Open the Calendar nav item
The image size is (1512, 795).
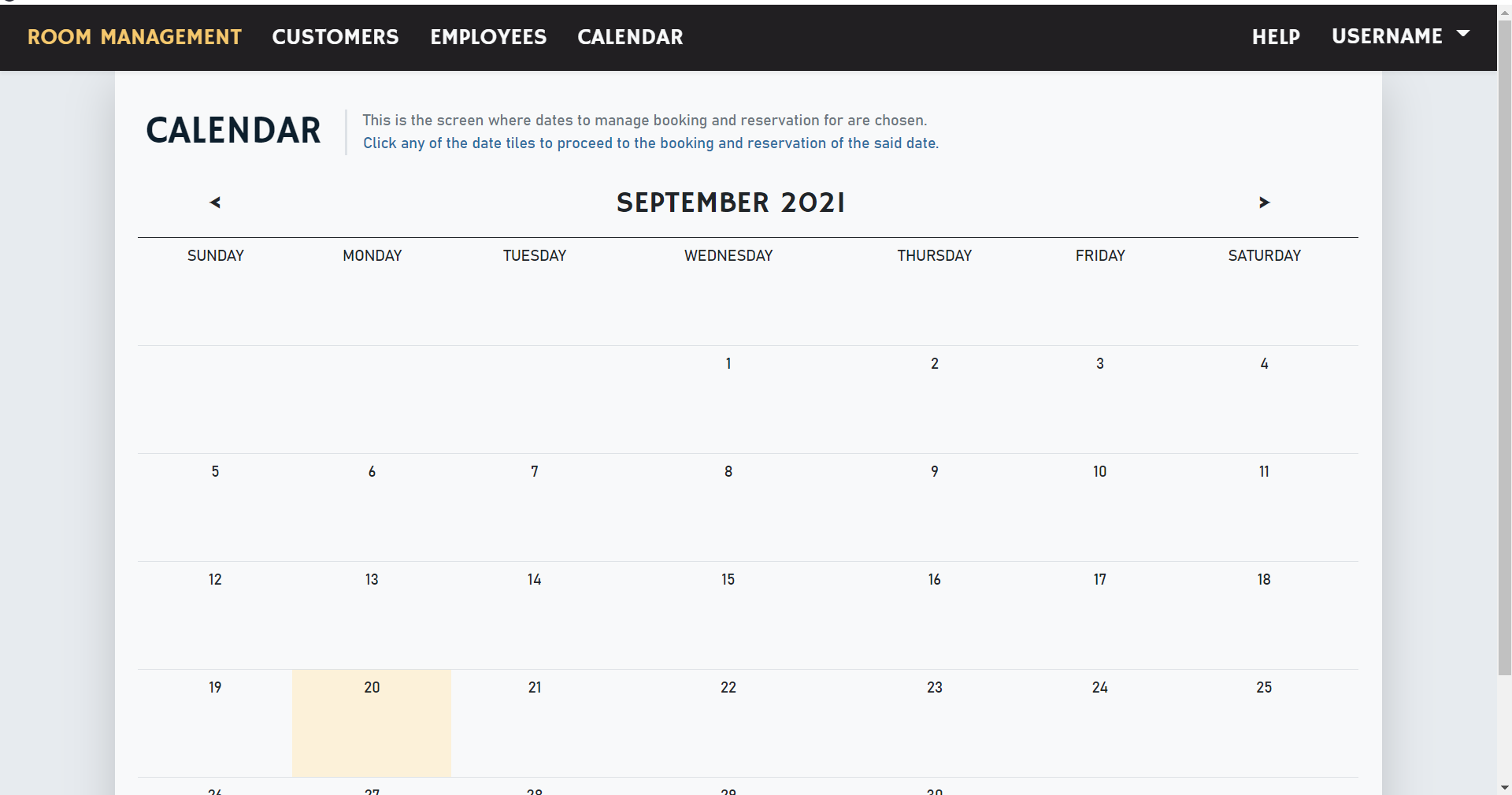coord(630,37)
